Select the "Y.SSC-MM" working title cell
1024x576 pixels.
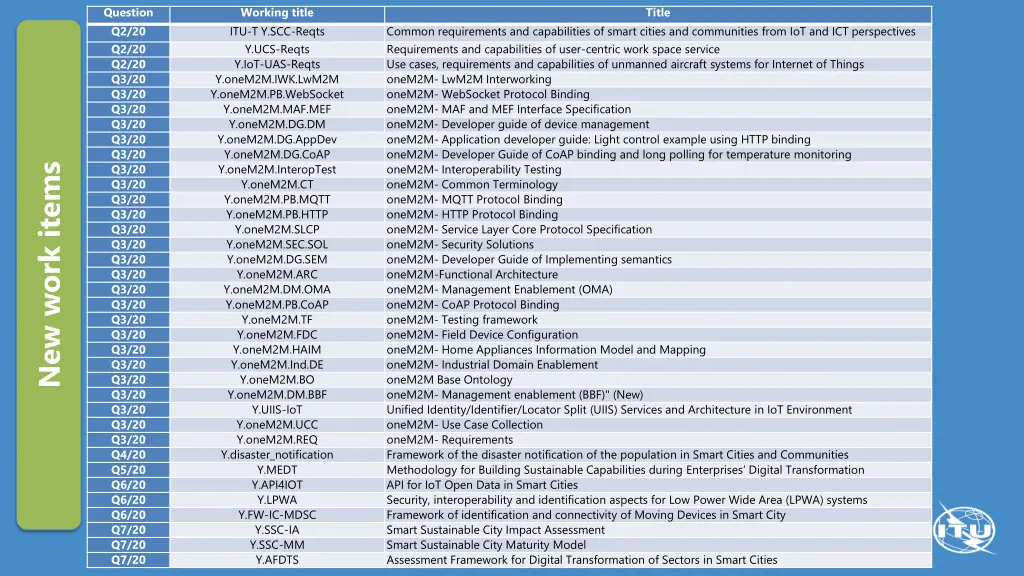coord(277,545)
